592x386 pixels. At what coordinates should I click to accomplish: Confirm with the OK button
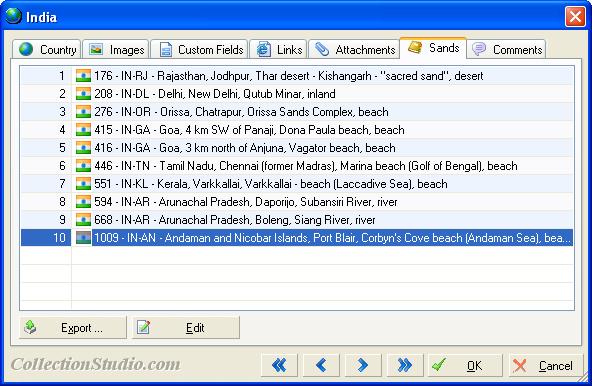point(465,365)
